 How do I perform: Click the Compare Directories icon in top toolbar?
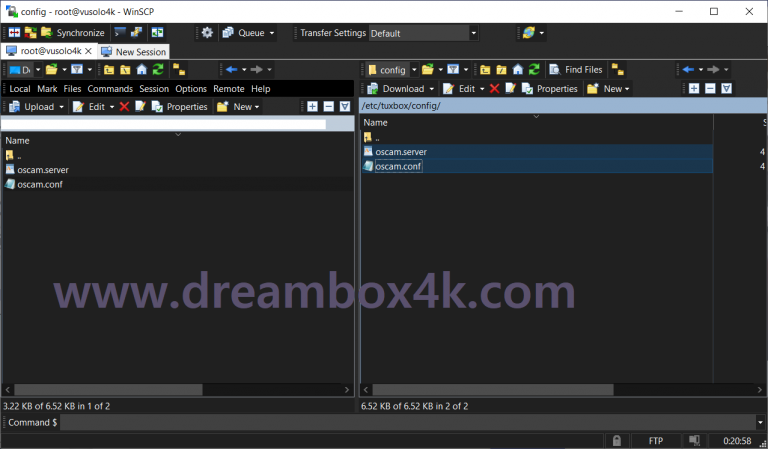(x=15, y=33)
